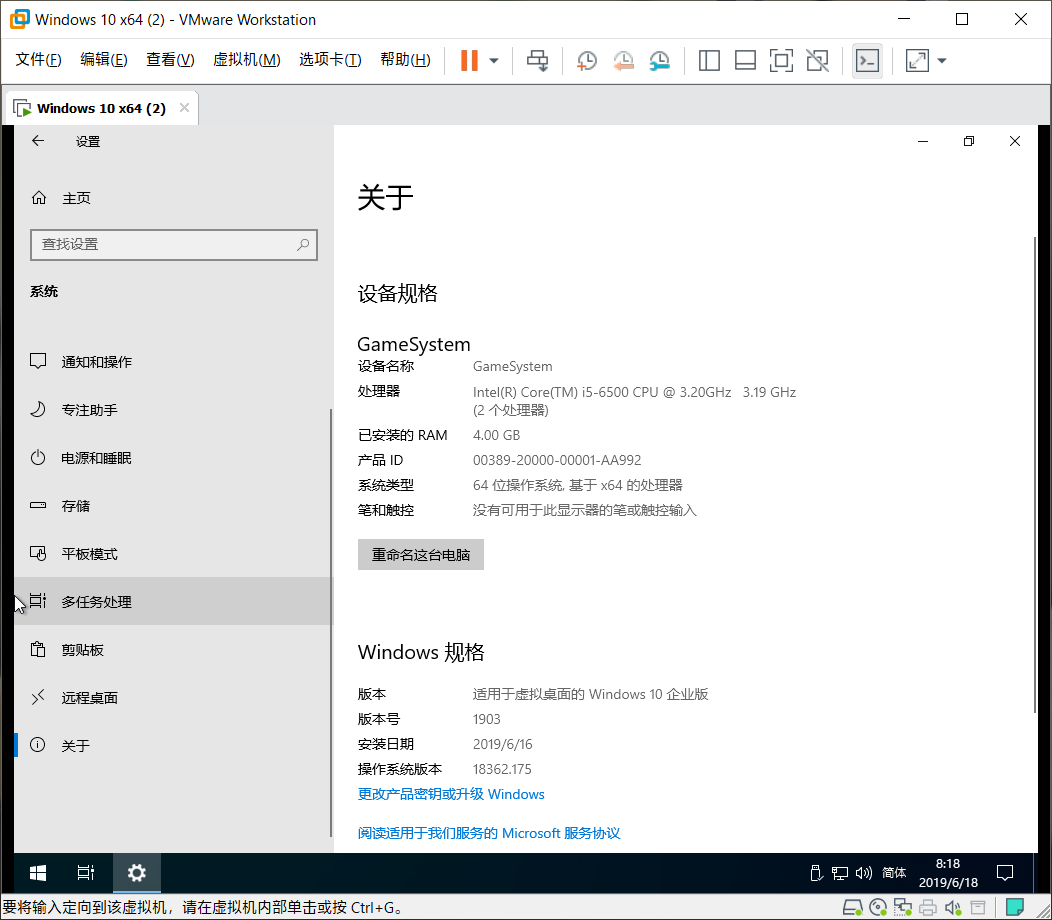
Task: Select 关于 in the sidebar
Action: pos(173,746)
